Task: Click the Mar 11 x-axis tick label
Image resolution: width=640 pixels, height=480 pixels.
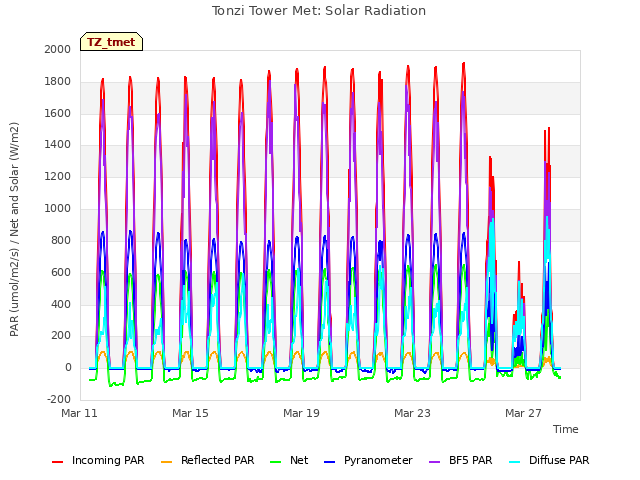Action: click(80, 413)
